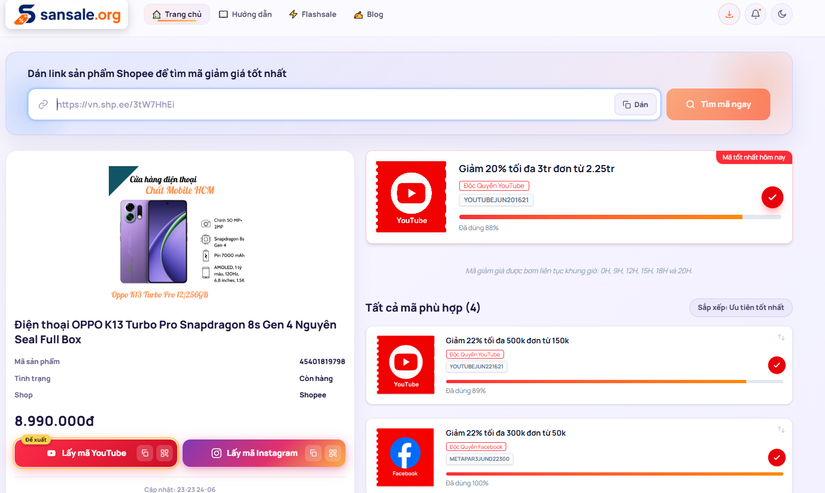
Task: Click the OPPO K13 Turbo Pro product title
Action: click(175, 332)
